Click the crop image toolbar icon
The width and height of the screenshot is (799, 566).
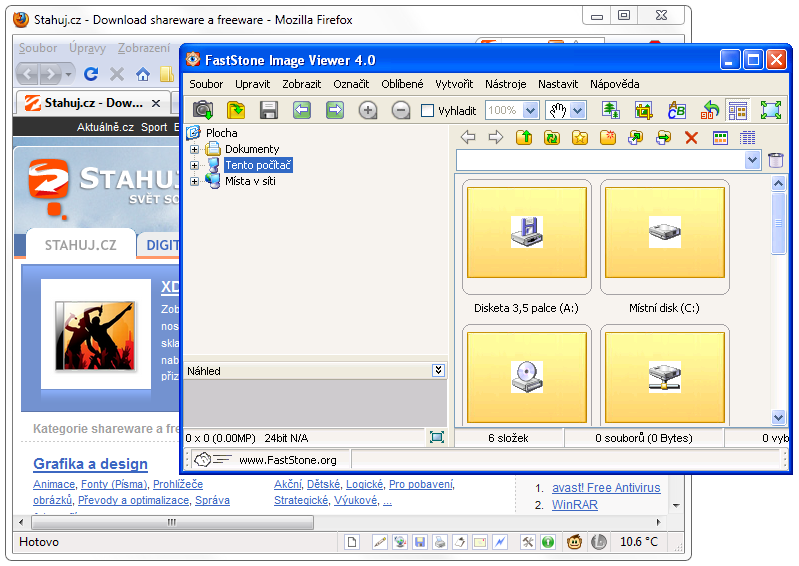[643, 110]
